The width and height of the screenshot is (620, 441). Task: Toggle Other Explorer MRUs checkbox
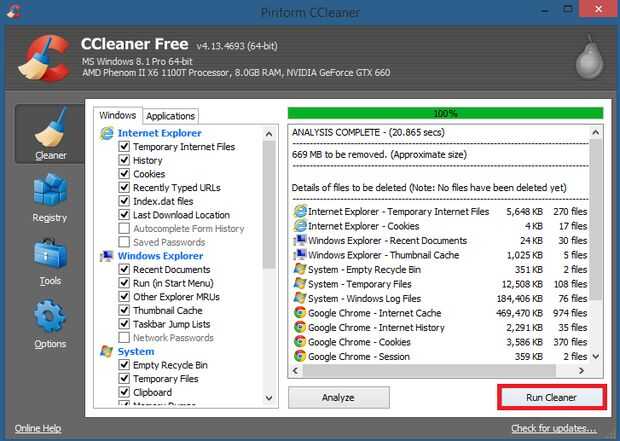click(x=124, y=296)
